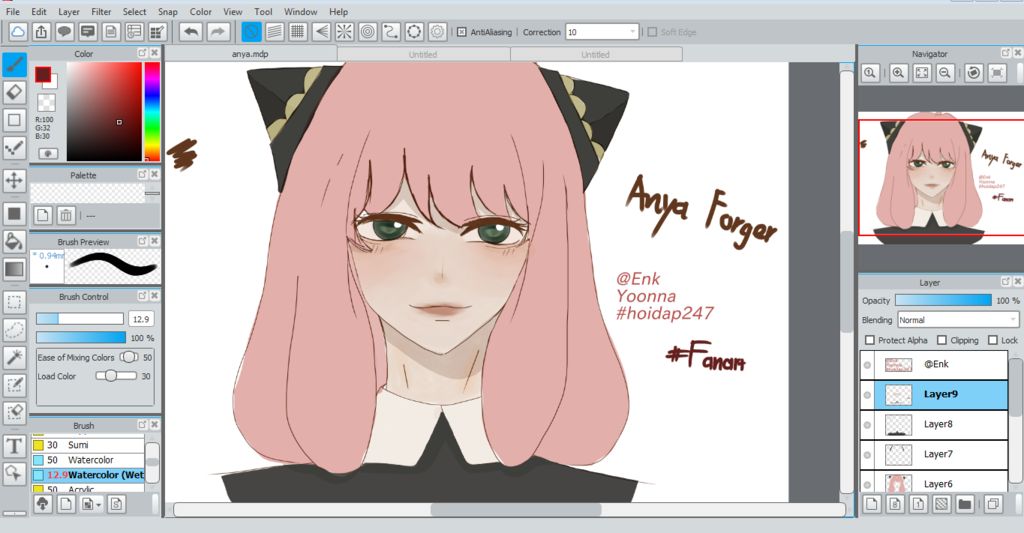Click add new folder icon in Layer panel
1024x533 pixels.
point(965,504)
